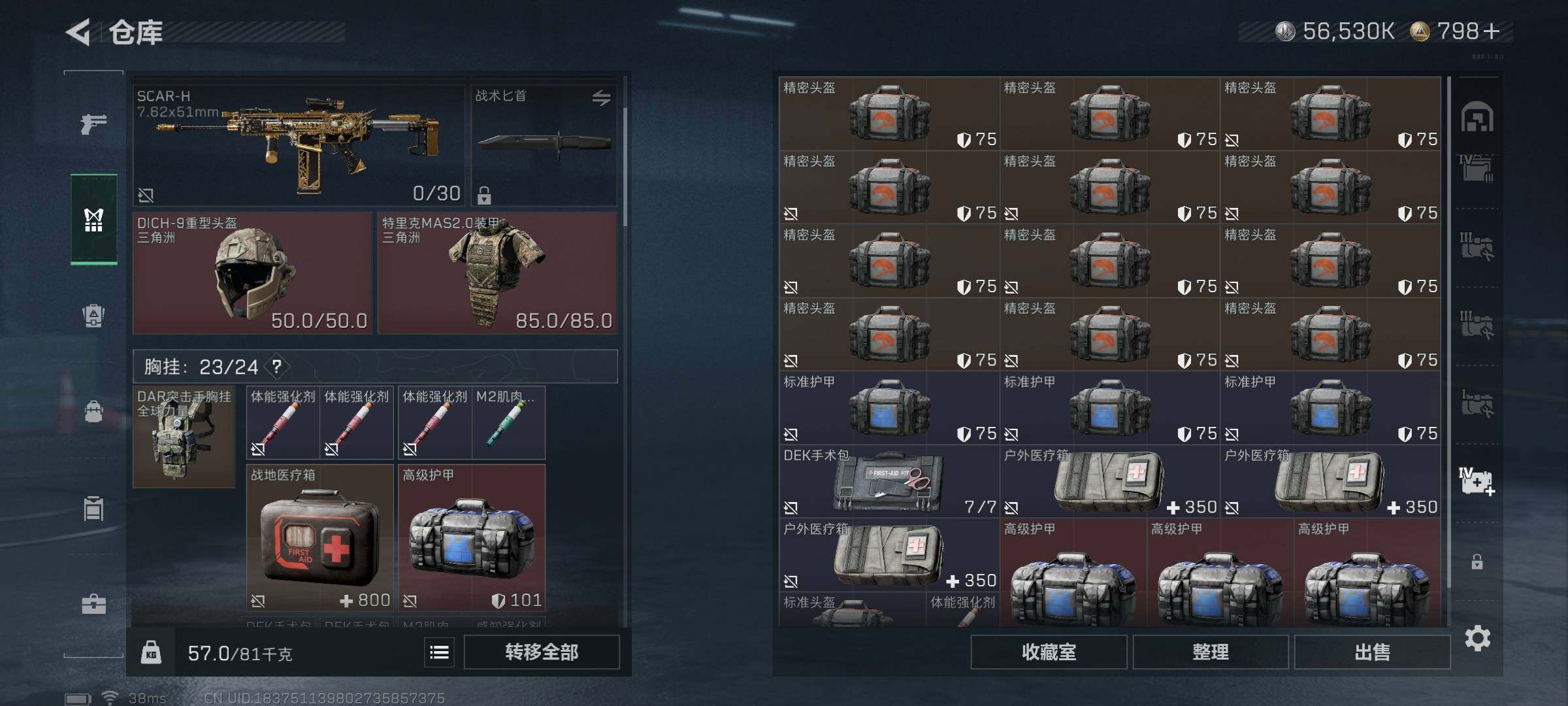
Task: Open the briefcase safe-box icon in left sidebar
Action: 93,603
